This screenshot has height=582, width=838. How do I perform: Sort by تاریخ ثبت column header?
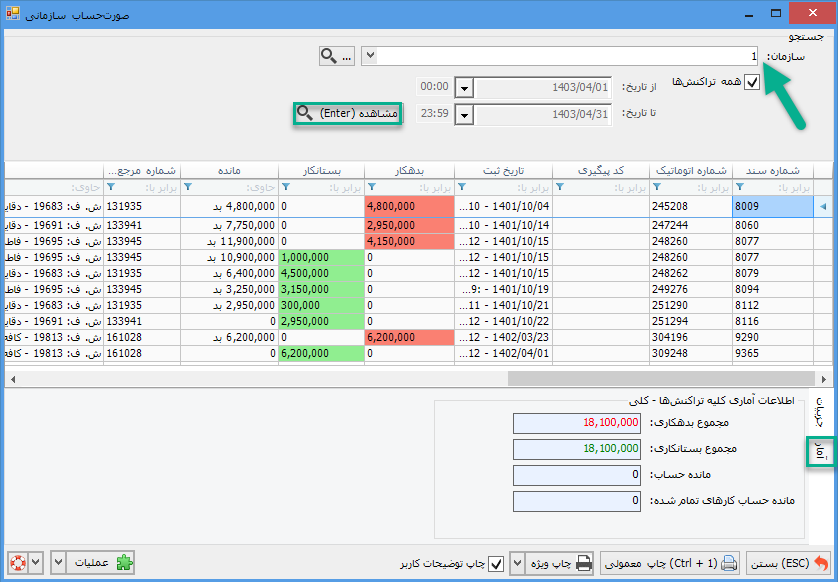[503, 170]
